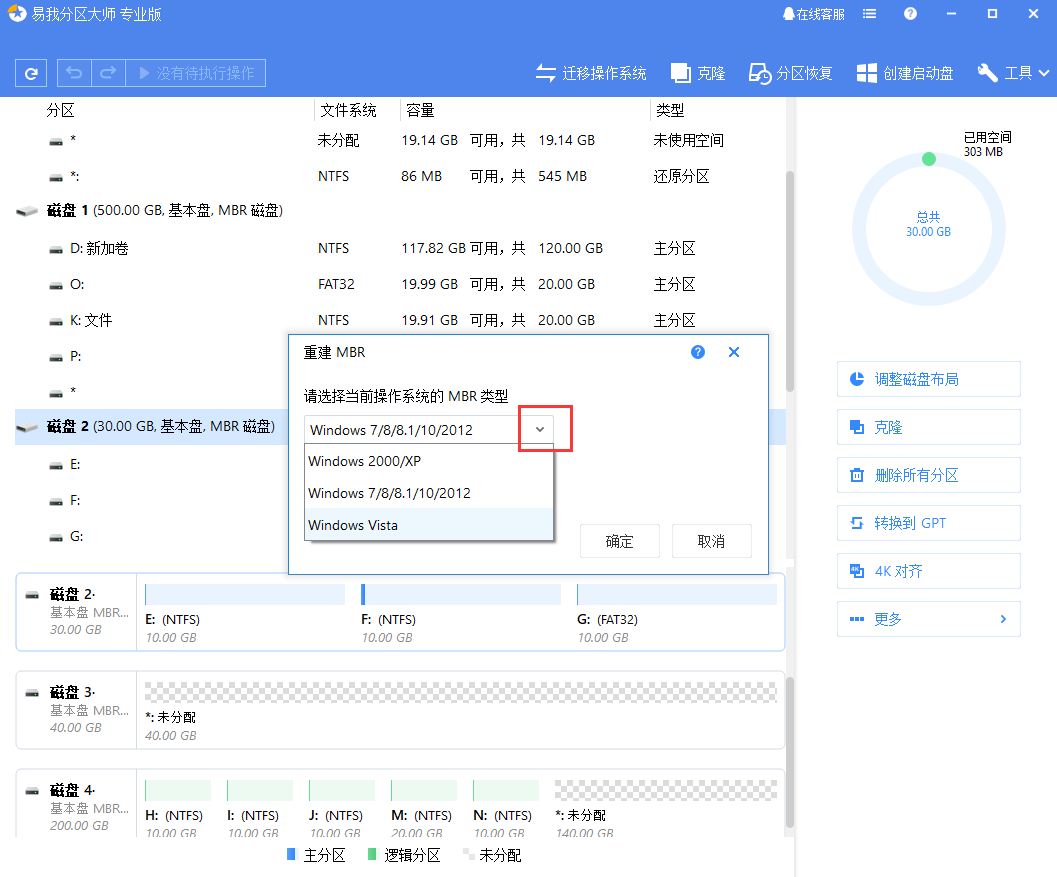Click the used space donut chart
Screen dimensions: 1057x877
928,229
